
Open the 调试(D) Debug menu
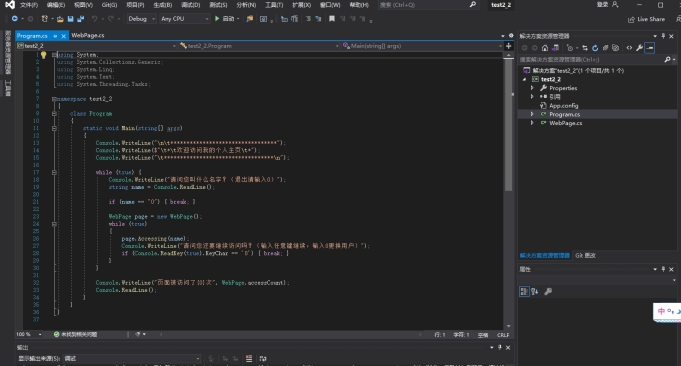coord(191,5)
